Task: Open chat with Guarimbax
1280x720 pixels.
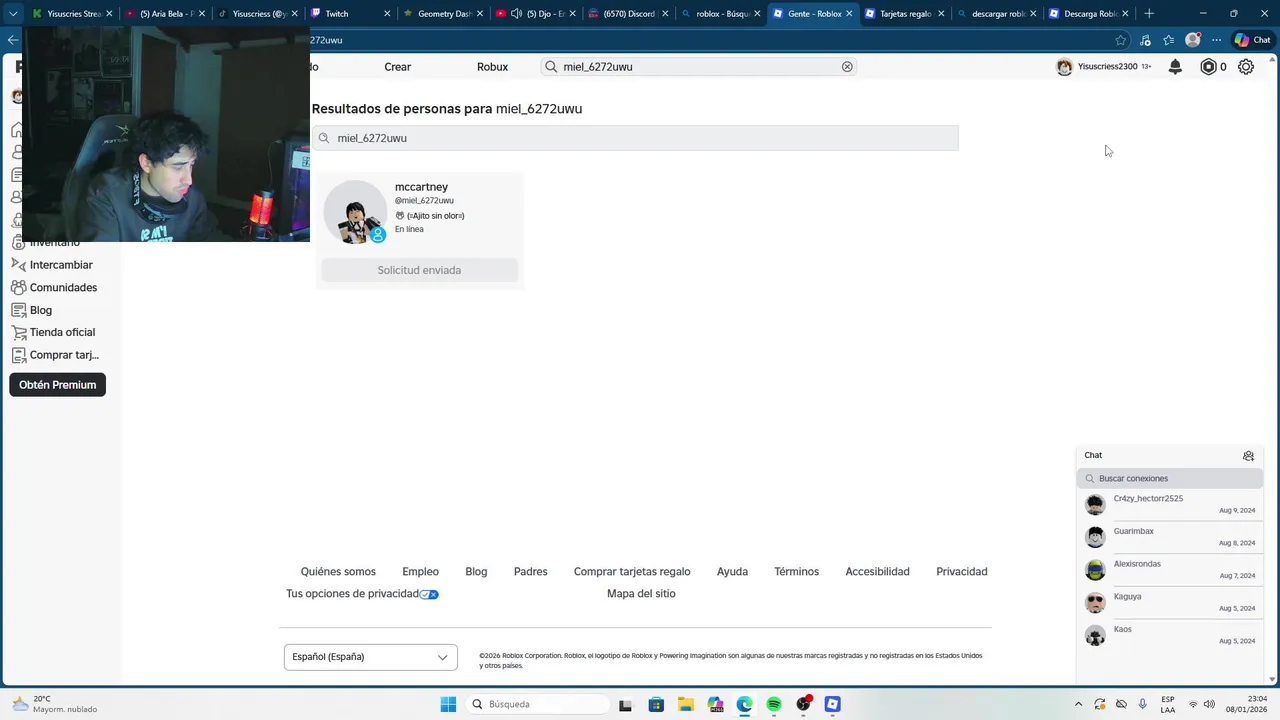Action: coord(1170,537)
